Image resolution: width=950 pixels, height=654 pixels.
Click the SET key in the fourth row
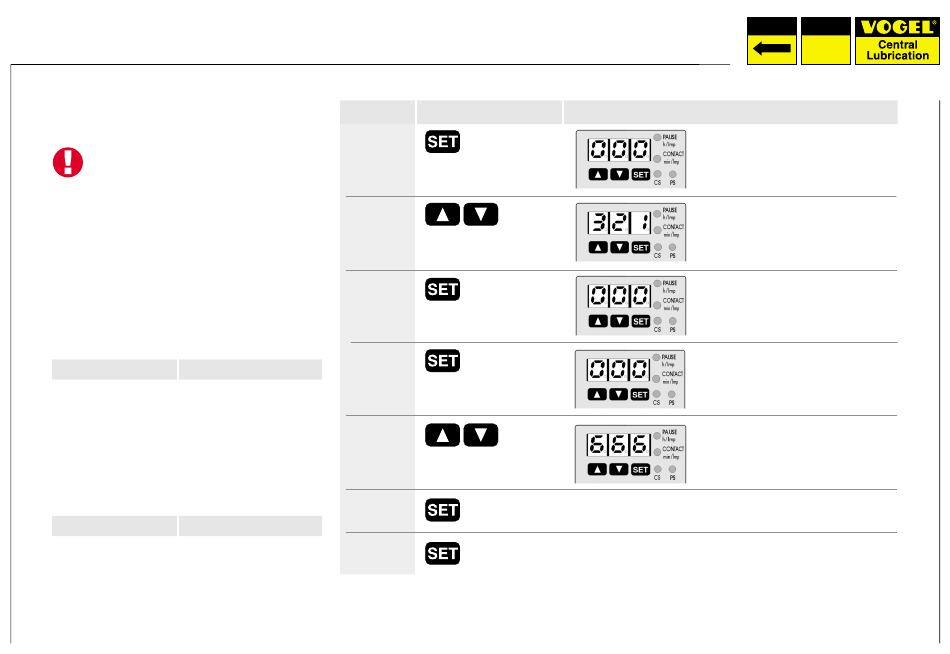[x=442, y=361]
